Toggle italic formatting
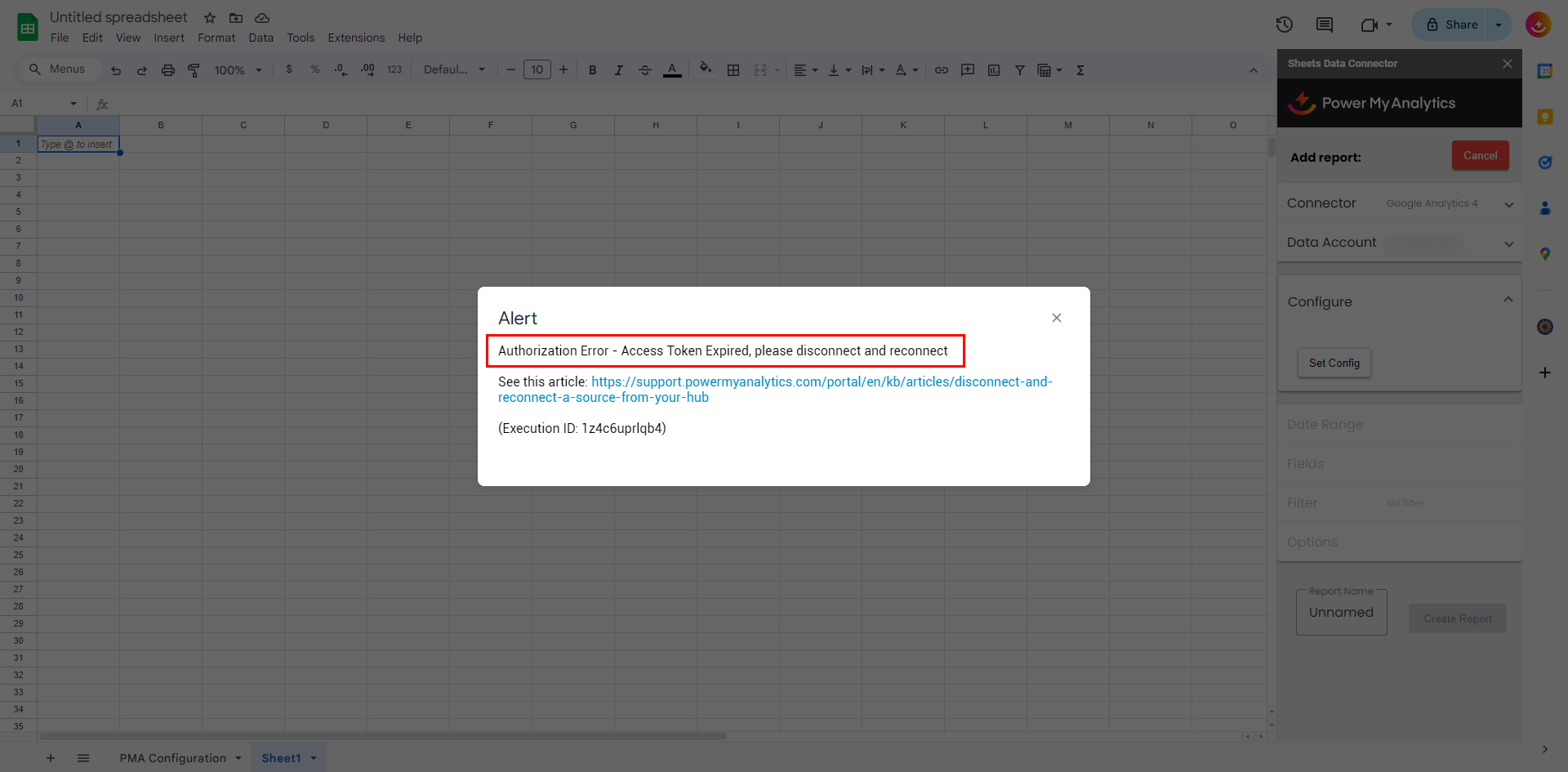The height and width of the screenshot is (772, 1568). click(618, 70)
